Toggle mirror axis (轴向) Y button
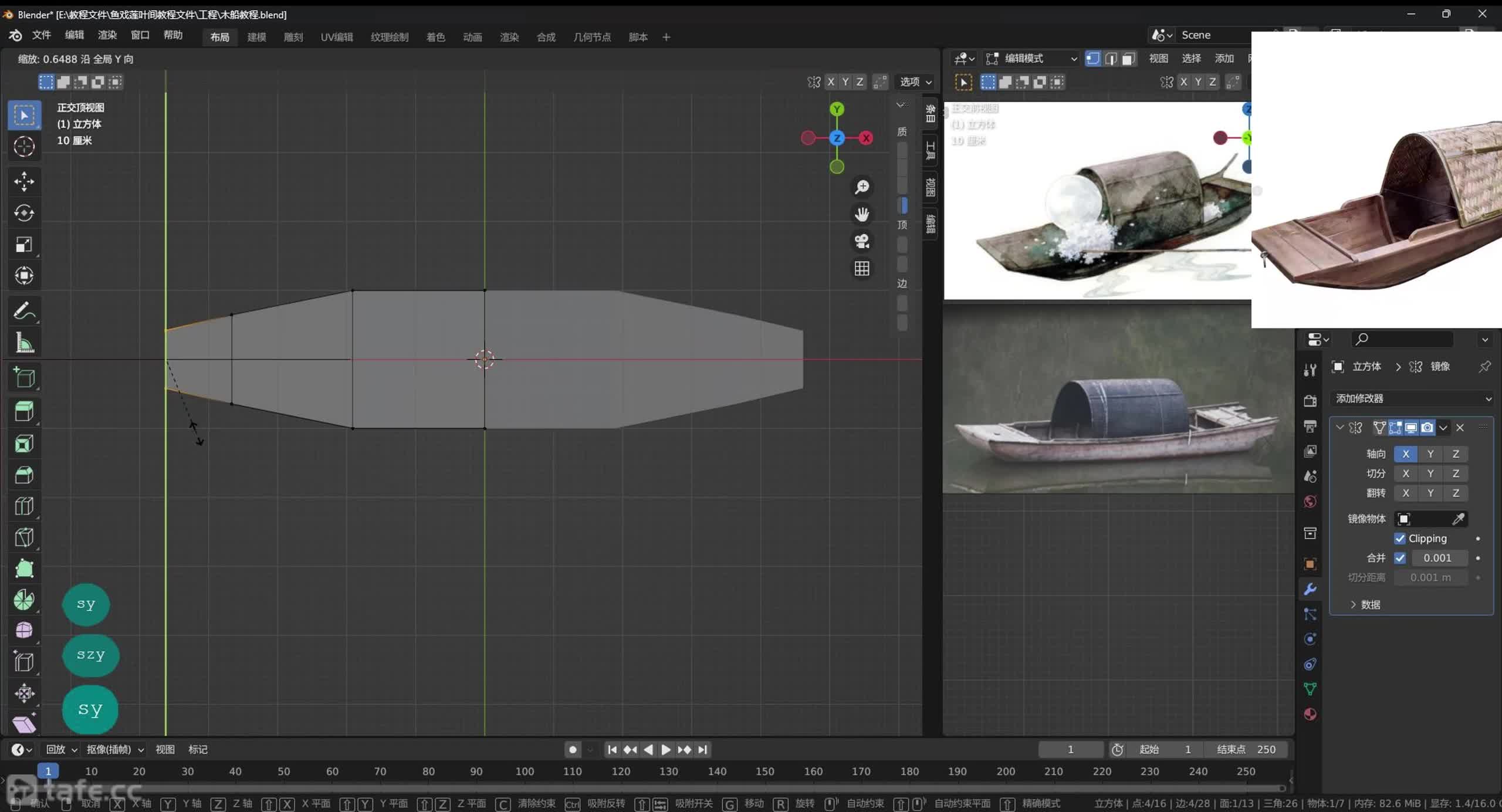1502x812 pixels. [1430, 454]
